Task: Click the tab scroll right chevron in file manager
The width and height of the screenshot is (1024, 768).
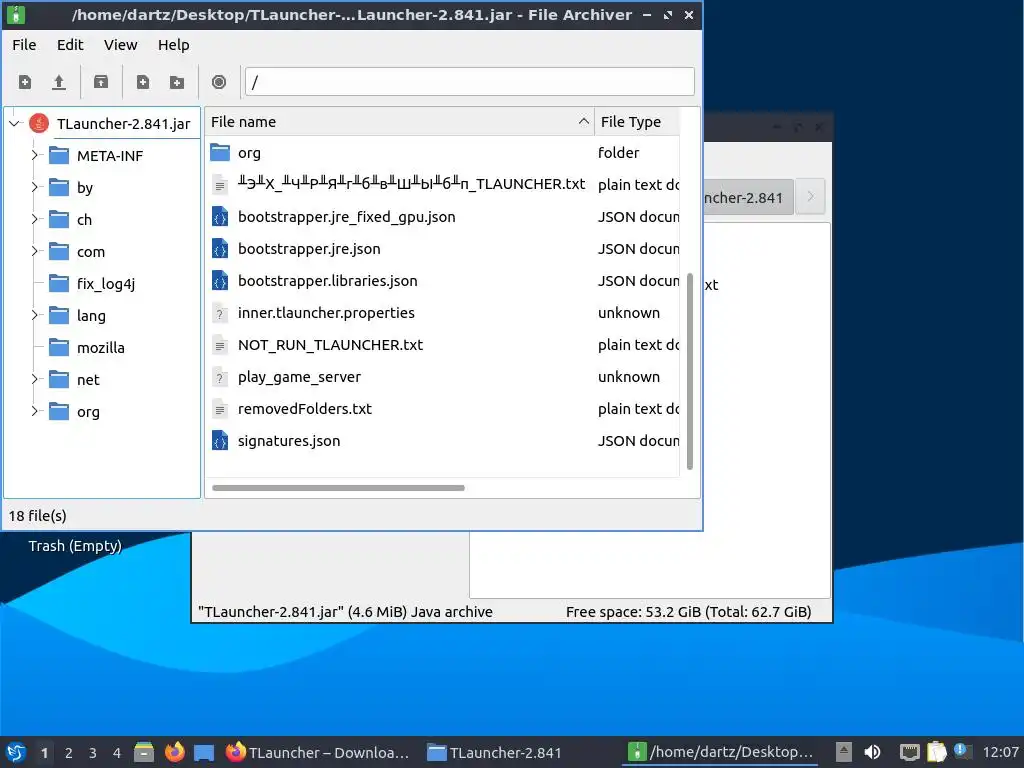Action: 810,197
